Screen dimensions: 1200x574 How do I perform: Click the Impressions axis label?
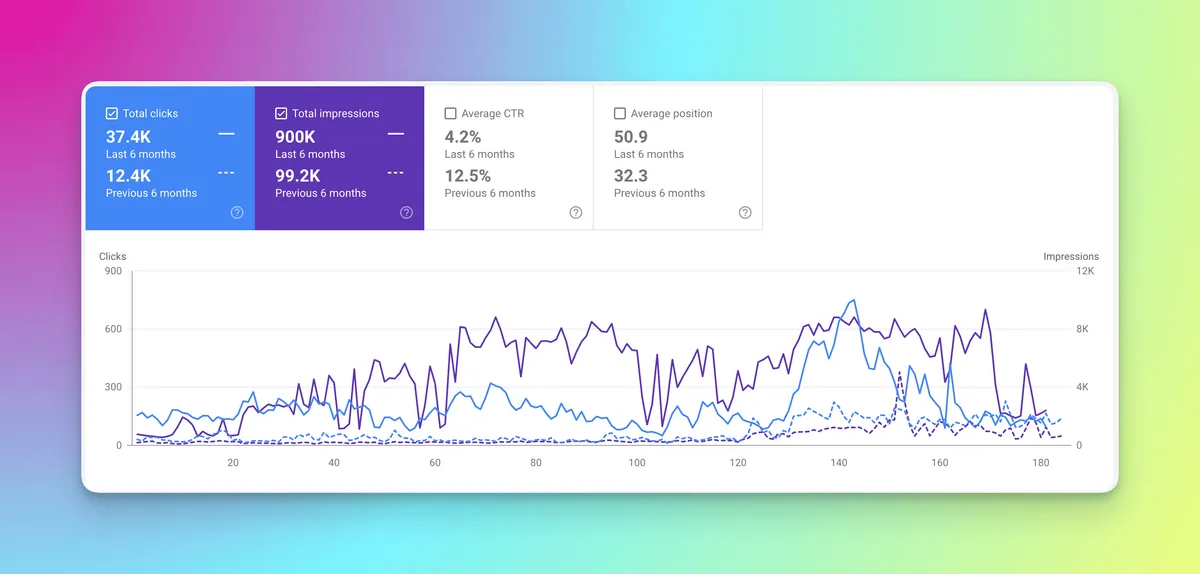(1070, 257)
